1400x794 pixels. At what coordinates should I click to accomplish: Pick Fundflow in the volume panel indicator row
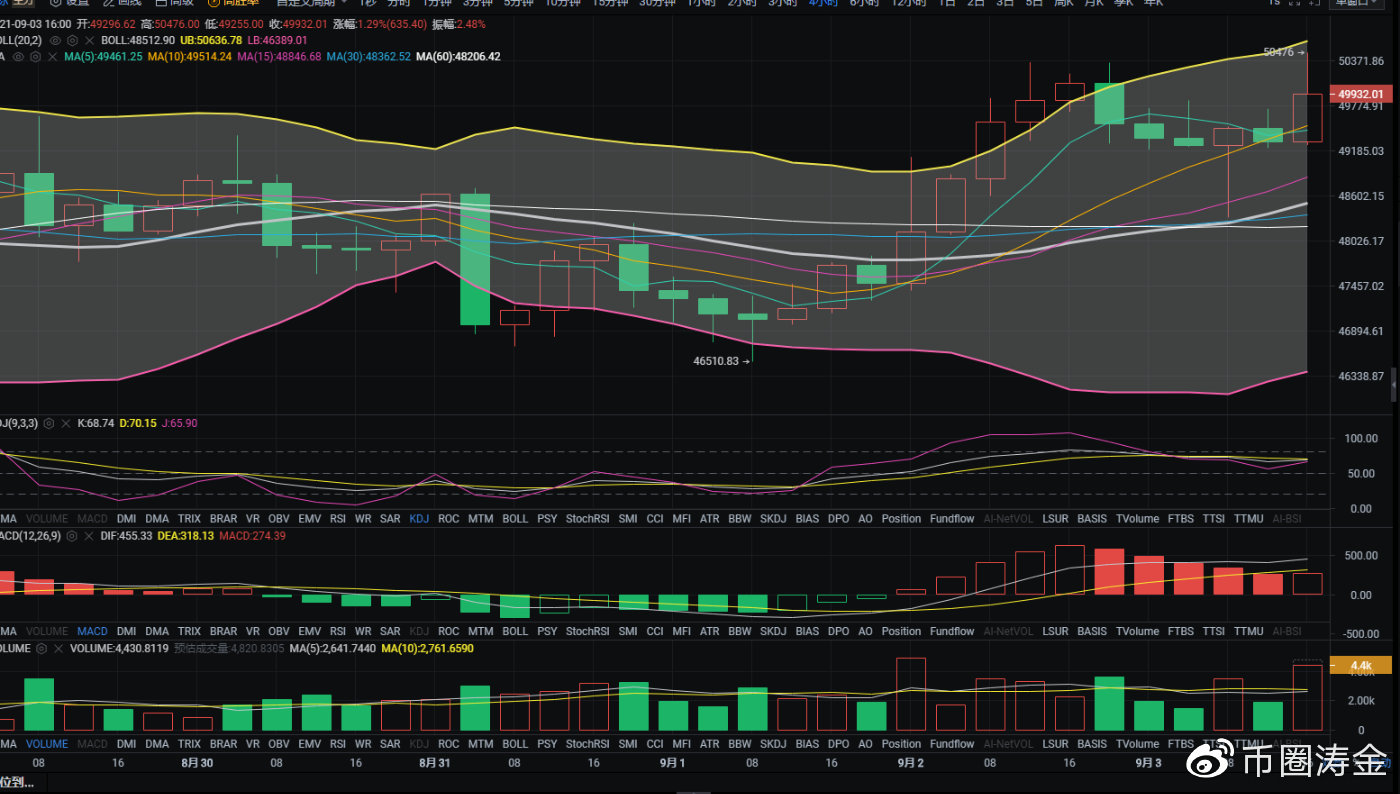click(951, 744)
